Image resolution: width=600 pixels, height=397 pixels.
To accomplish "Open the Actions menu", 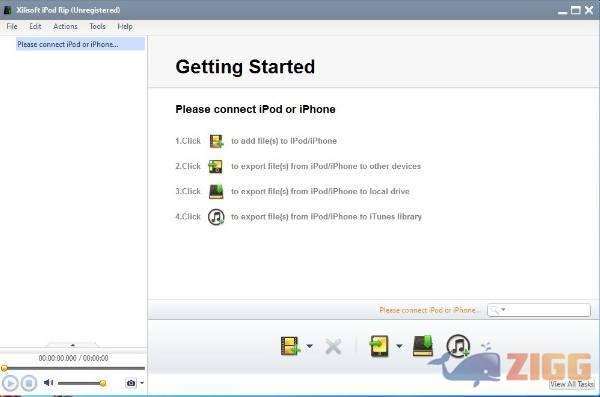I will pos(65,26).
